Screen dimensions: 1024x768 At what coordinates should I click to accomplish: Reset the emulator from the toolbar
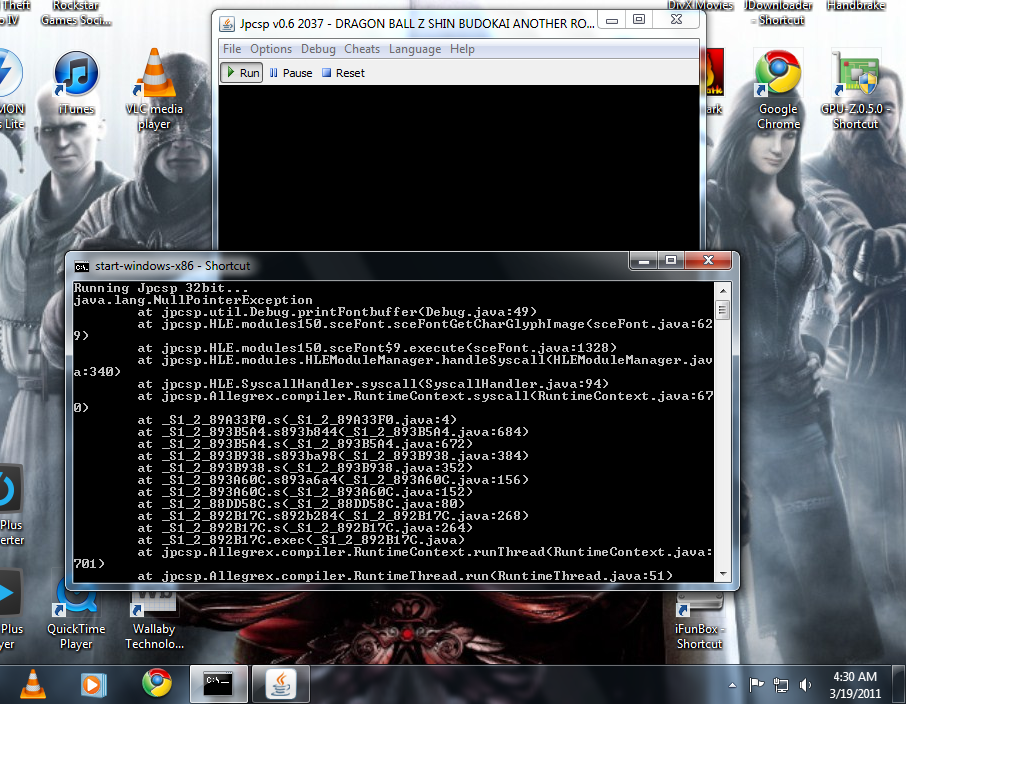[x=343, y=73]
